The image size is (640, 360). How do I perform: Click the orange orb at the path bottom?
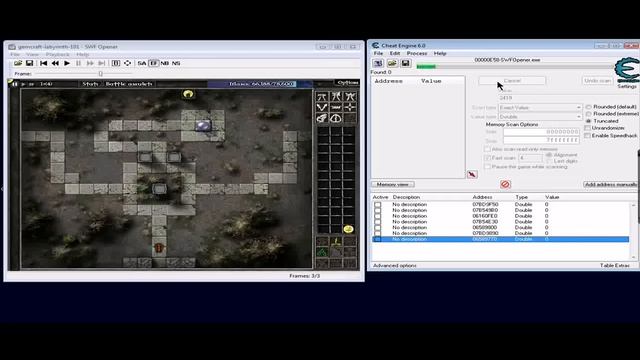159,248
